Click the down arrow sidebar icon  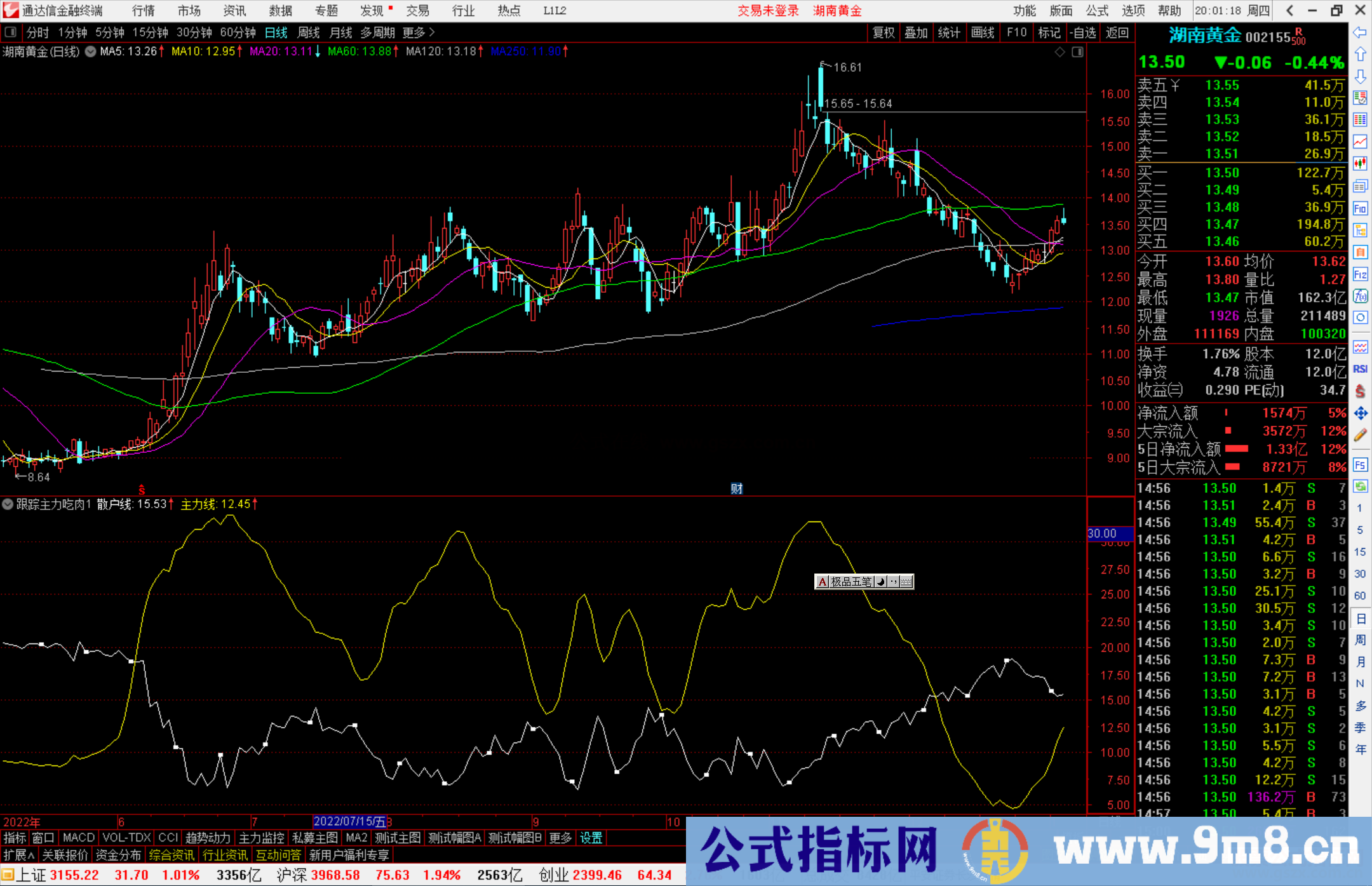[1360, 76]
